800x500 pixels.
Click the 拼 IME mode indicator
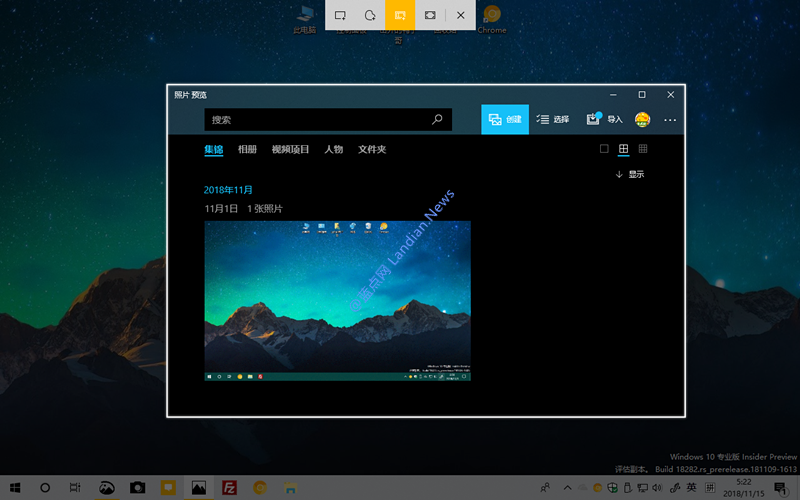coord(710,488)
